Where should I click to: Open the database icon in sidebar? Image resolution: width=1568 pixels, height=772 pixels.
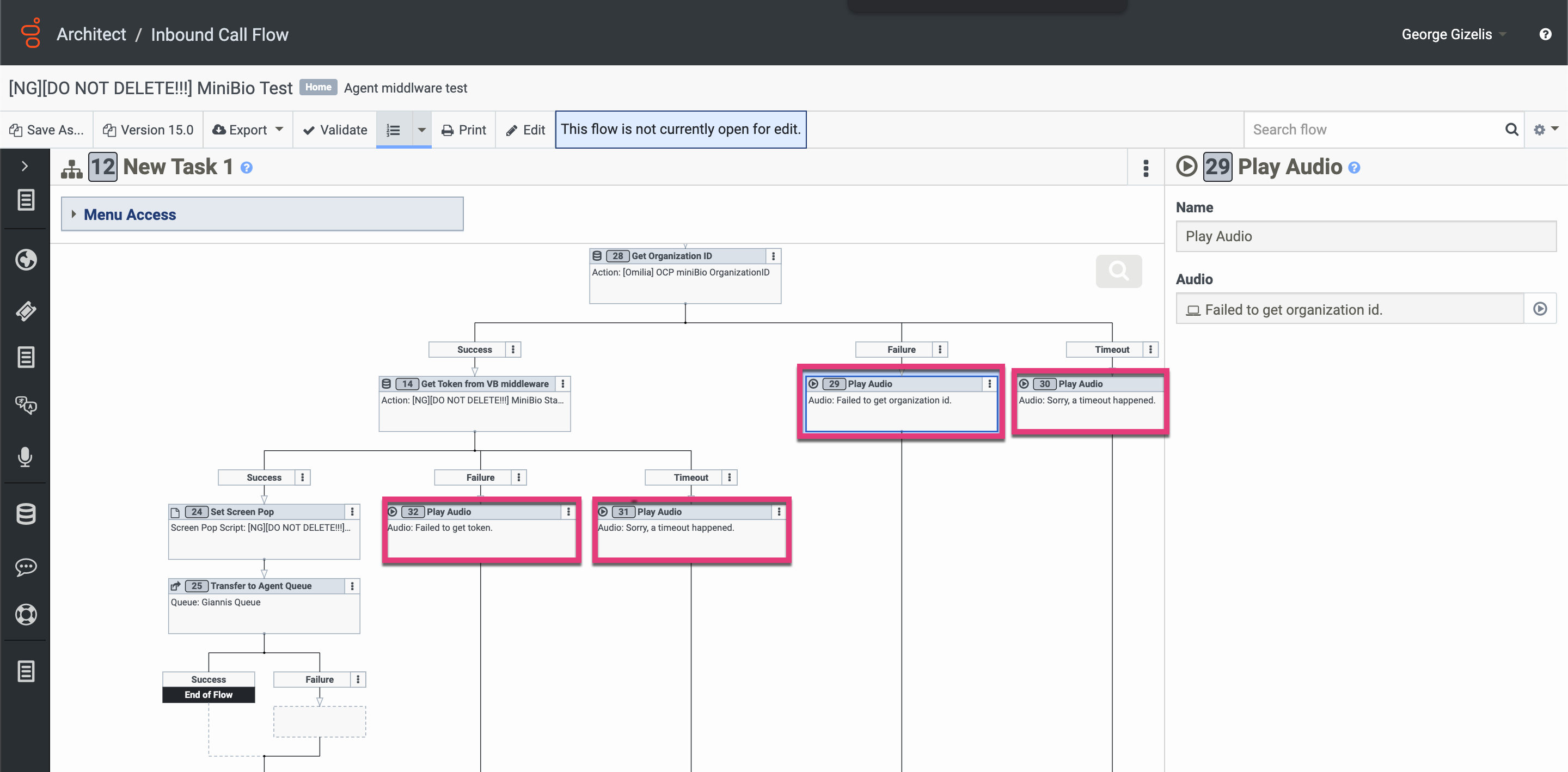point(26,514)
